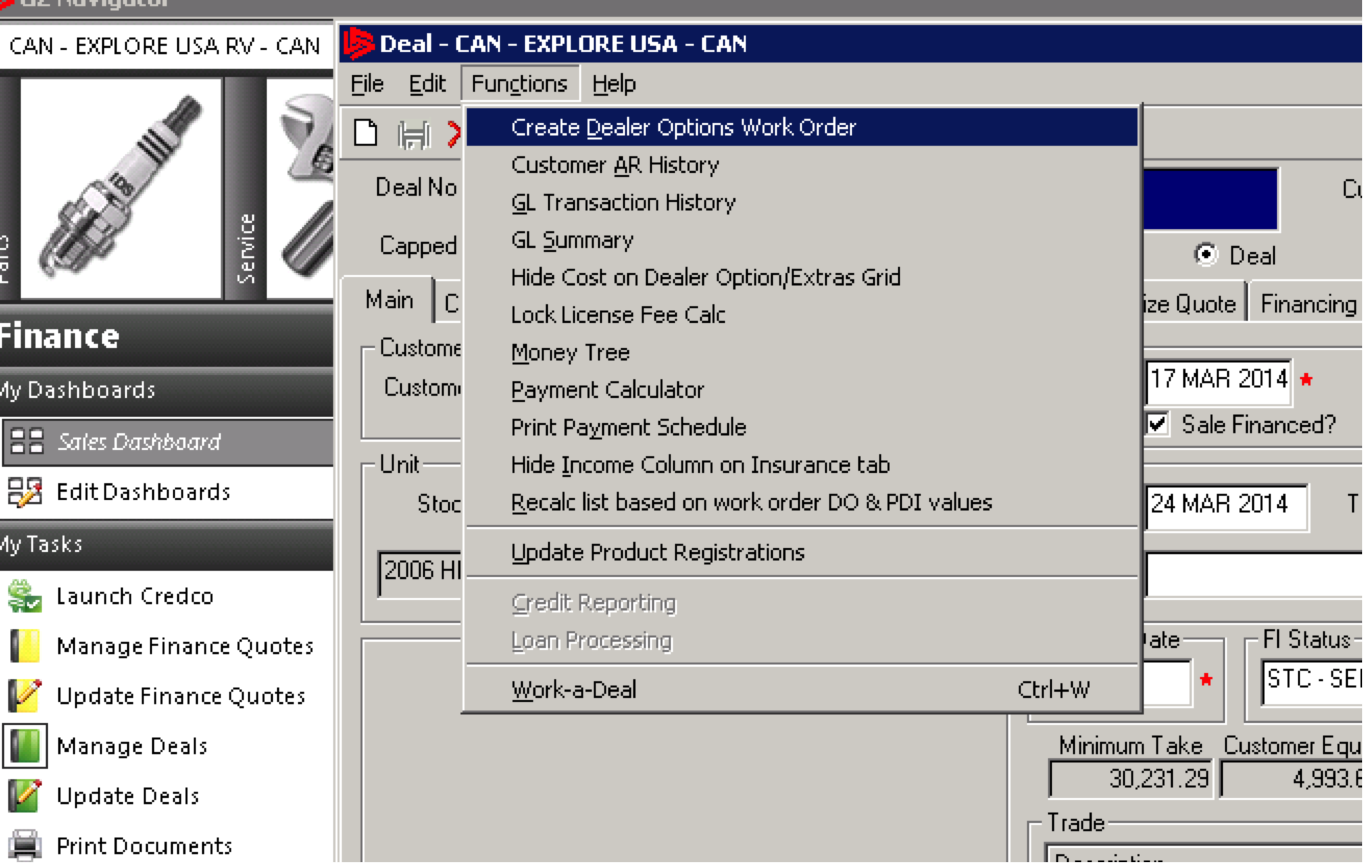Choose GL Transaction History

[x=802, y=202]
